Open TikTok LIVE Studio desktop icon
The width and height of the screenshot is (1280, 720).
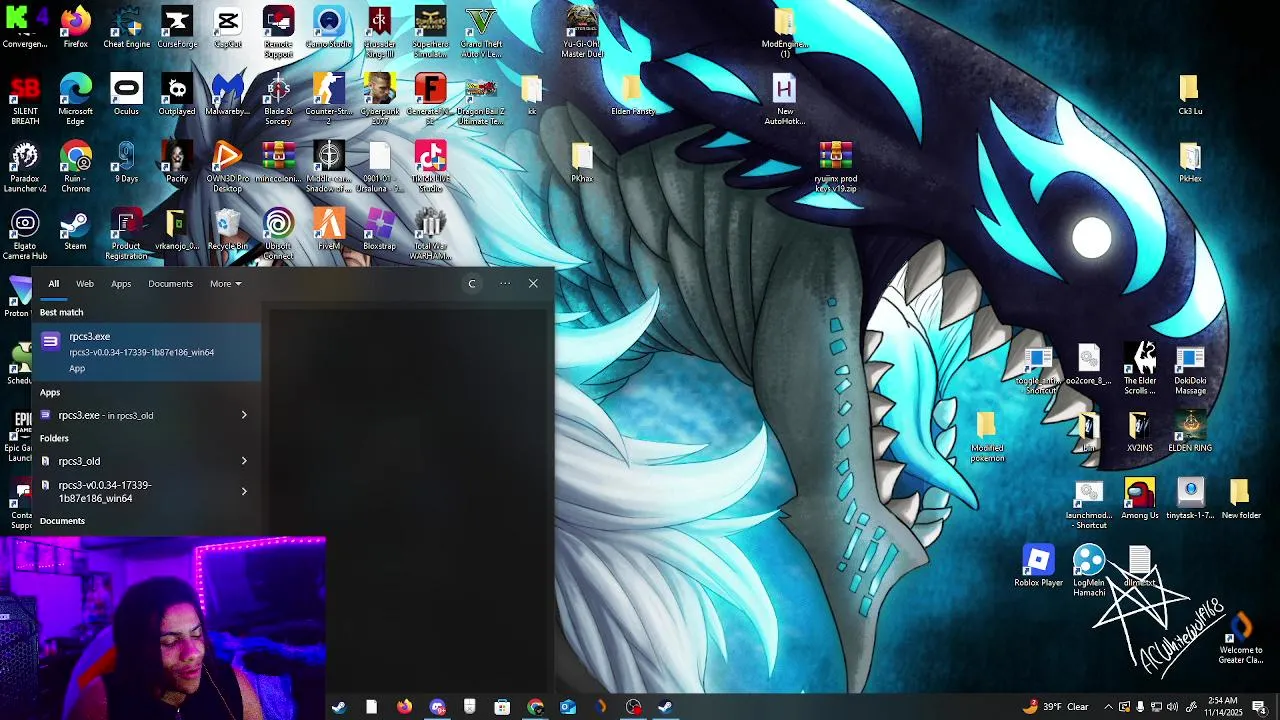(x=430, y=167)
